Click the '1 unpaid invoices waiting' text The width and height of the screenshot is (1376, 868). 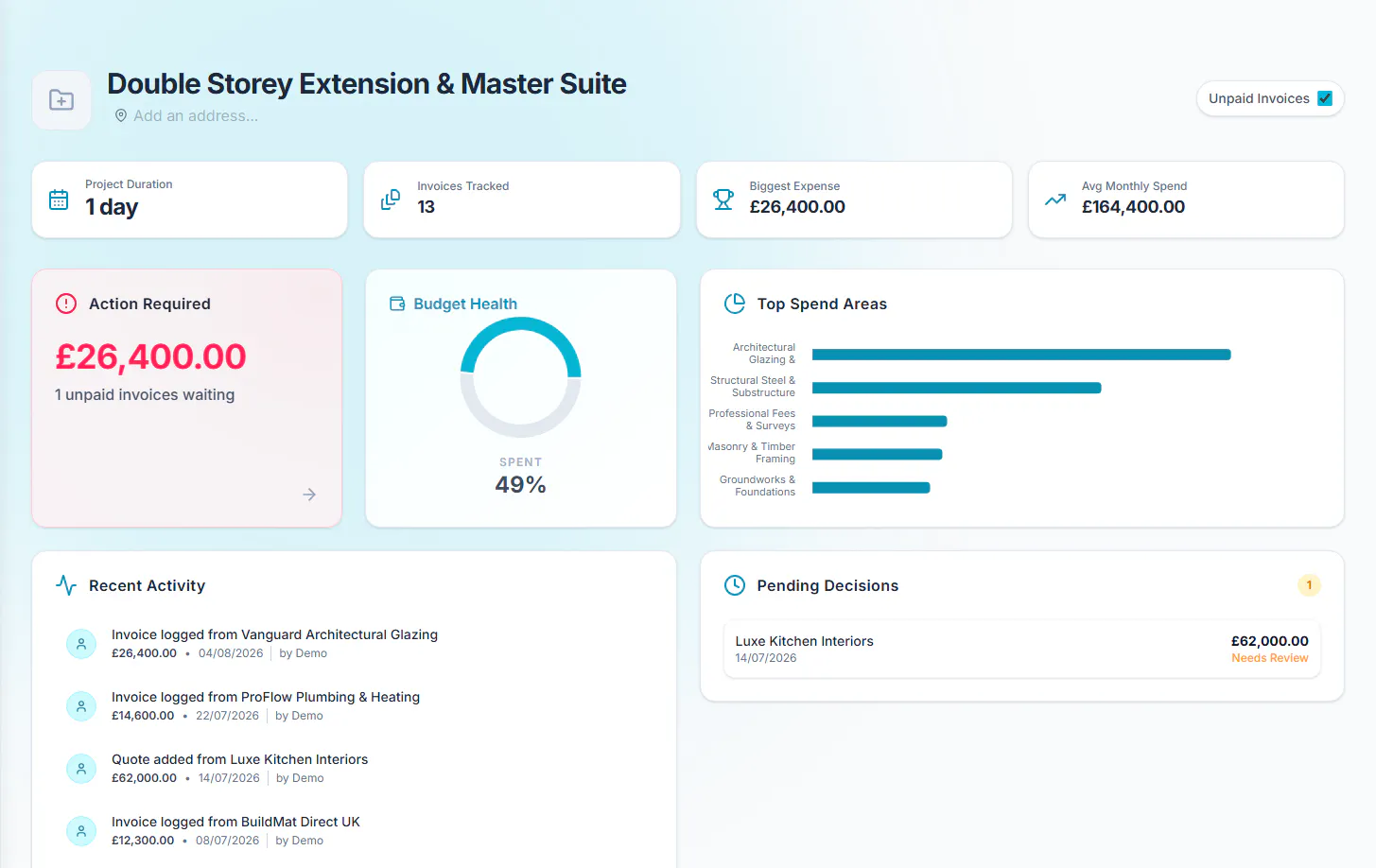145,394
